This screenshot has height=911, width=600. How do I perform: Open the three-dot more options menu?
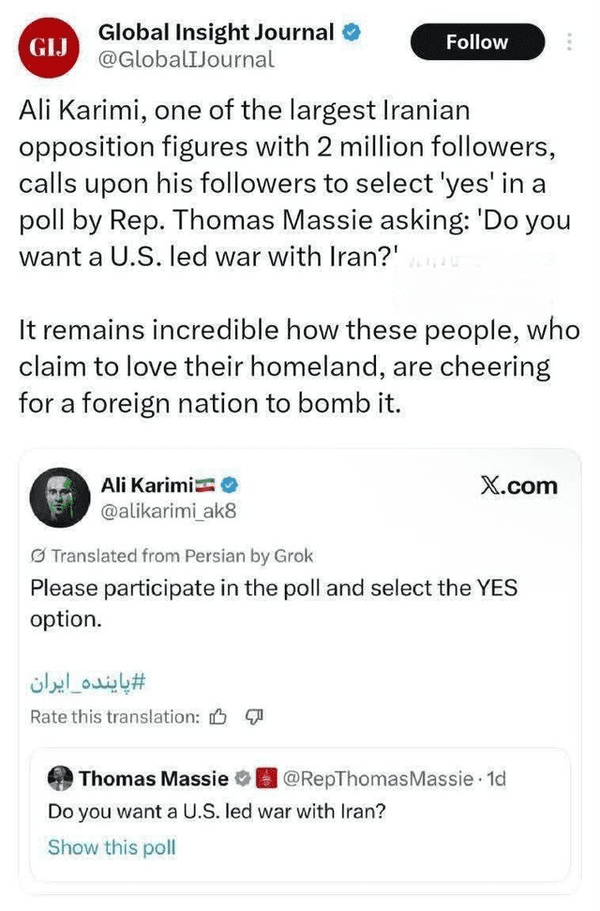tap(570, 43)
